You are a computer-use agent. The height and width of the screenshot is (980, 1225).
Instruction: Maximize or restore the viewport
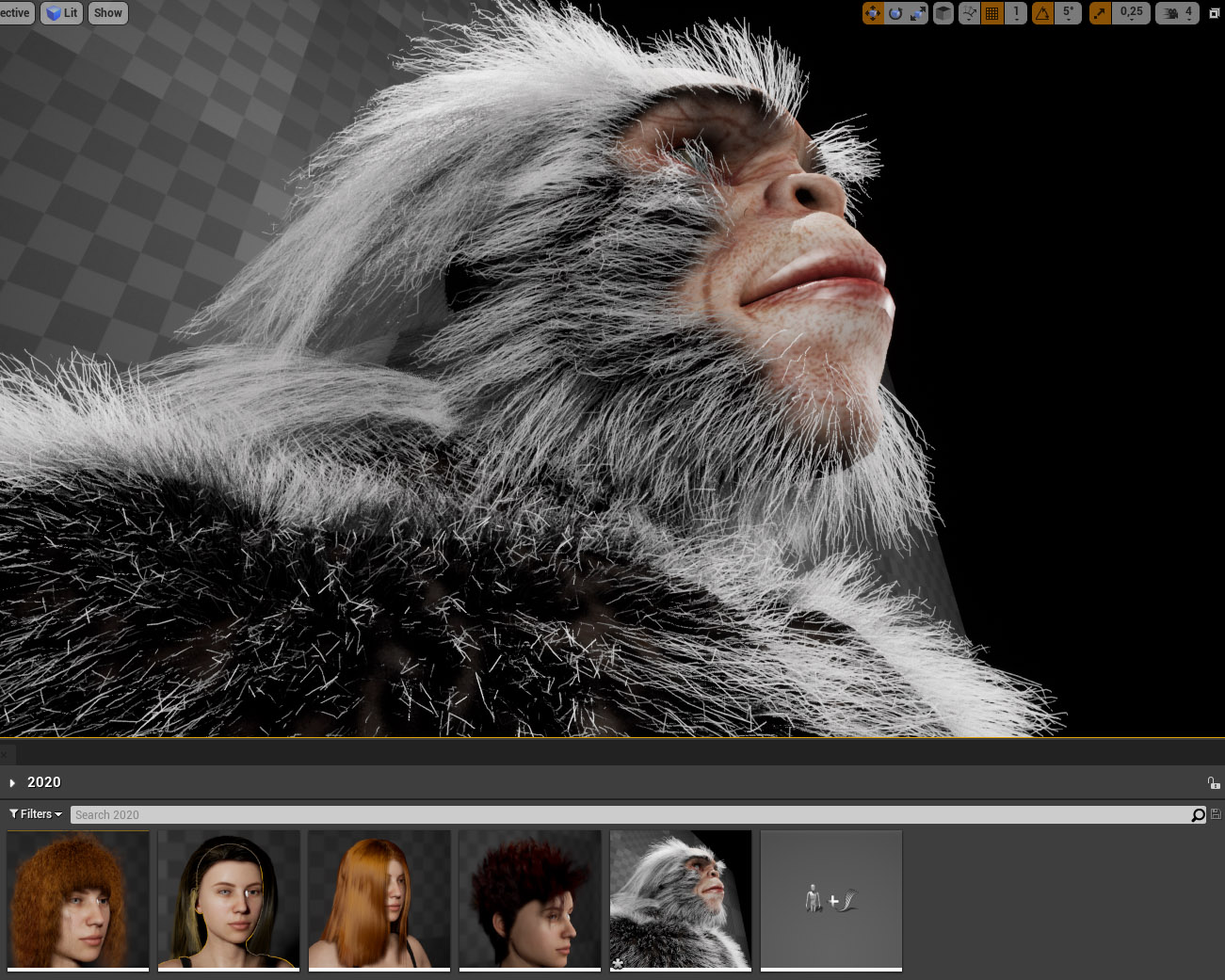[x=1214, y=13]
